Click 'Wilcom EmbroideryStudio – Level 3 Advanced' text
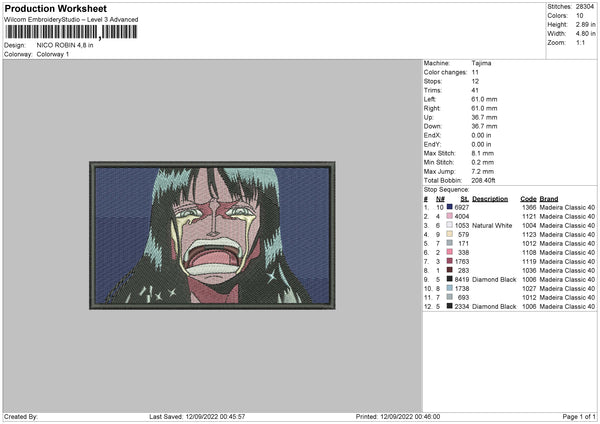This screenshot has width=600, height=424. pos(71,20)
